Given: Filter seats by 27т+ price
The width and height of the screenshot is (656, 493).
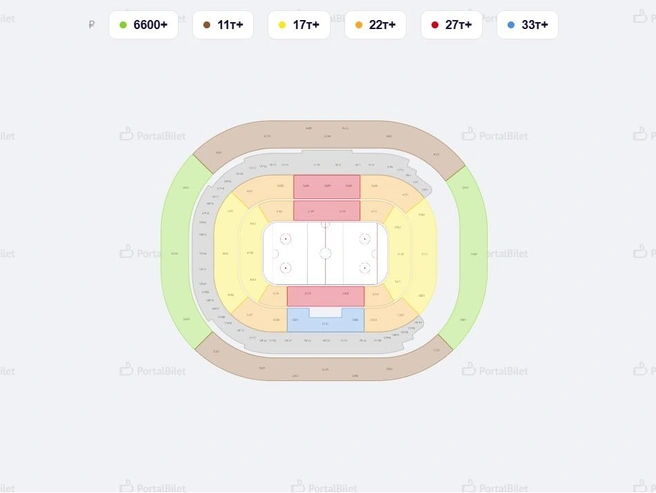Looking at the screenshot, I should pos(451,25).
